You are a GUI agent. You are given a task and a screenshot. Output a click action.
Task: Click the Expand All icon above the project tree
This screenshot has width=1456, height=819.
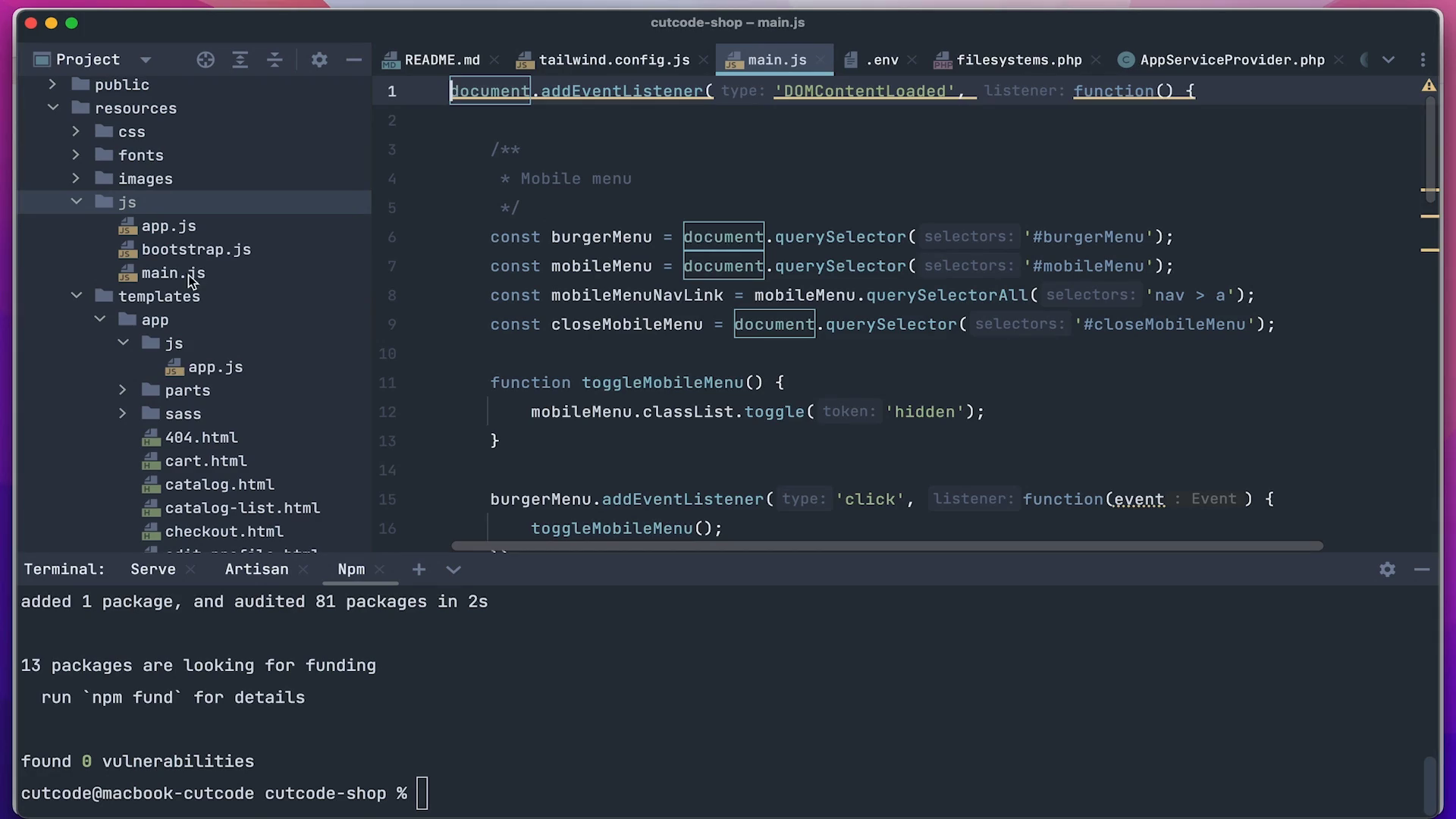point(240,60)
